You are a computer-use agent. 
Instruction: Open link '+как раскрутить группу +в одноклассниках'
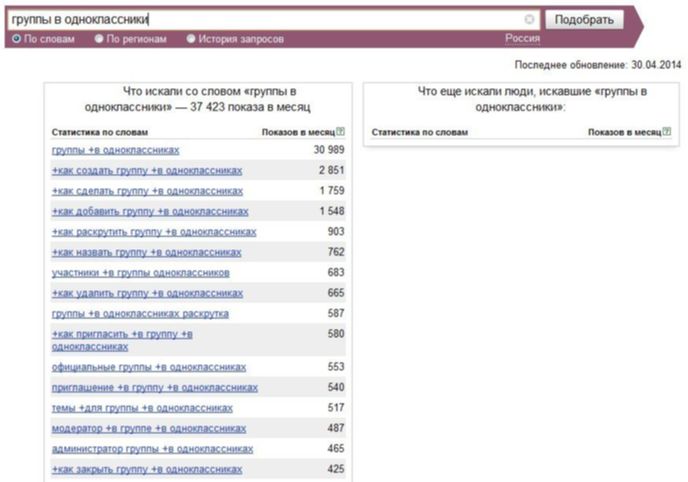[x=154, y=232]
